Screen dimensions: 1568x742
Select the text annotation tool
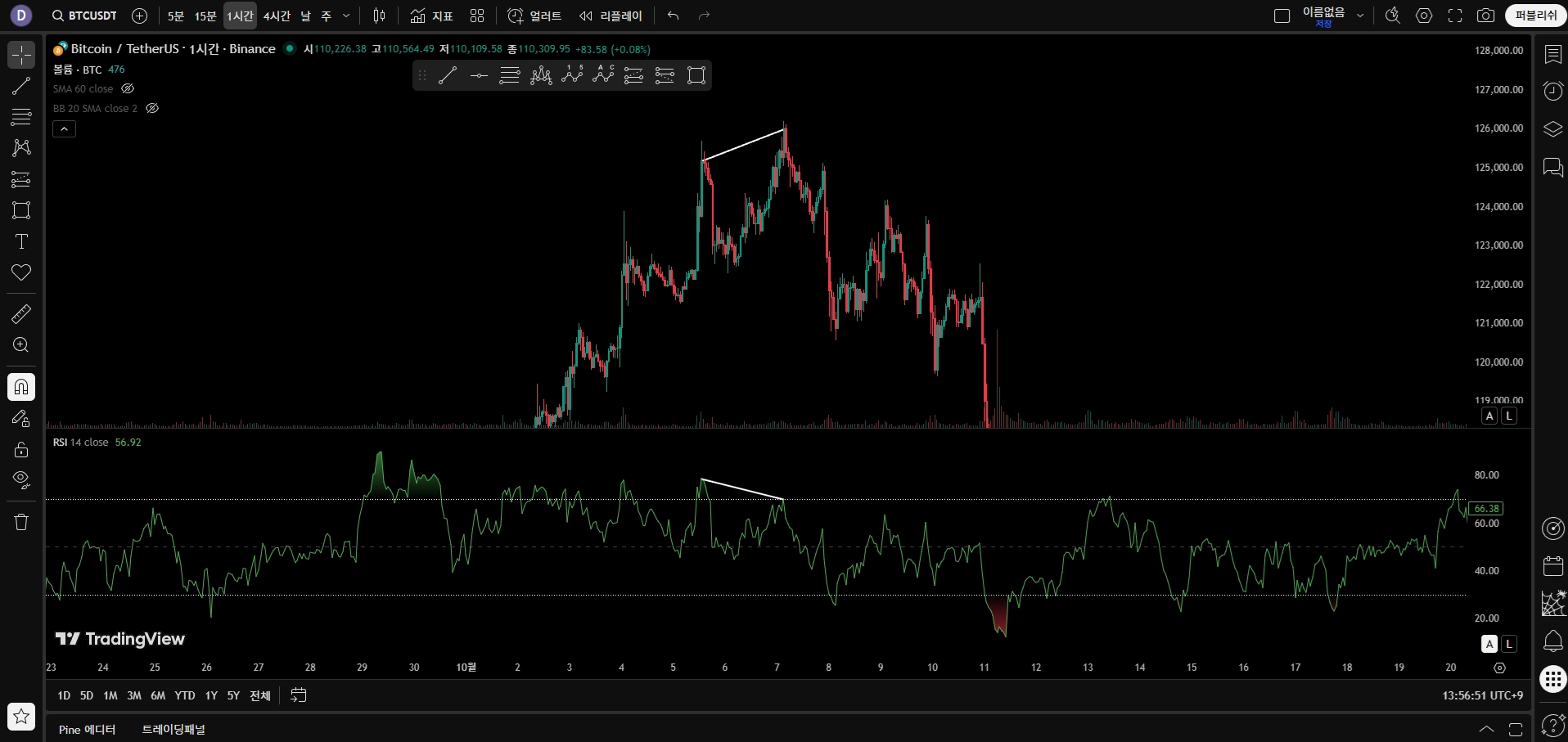21,241
